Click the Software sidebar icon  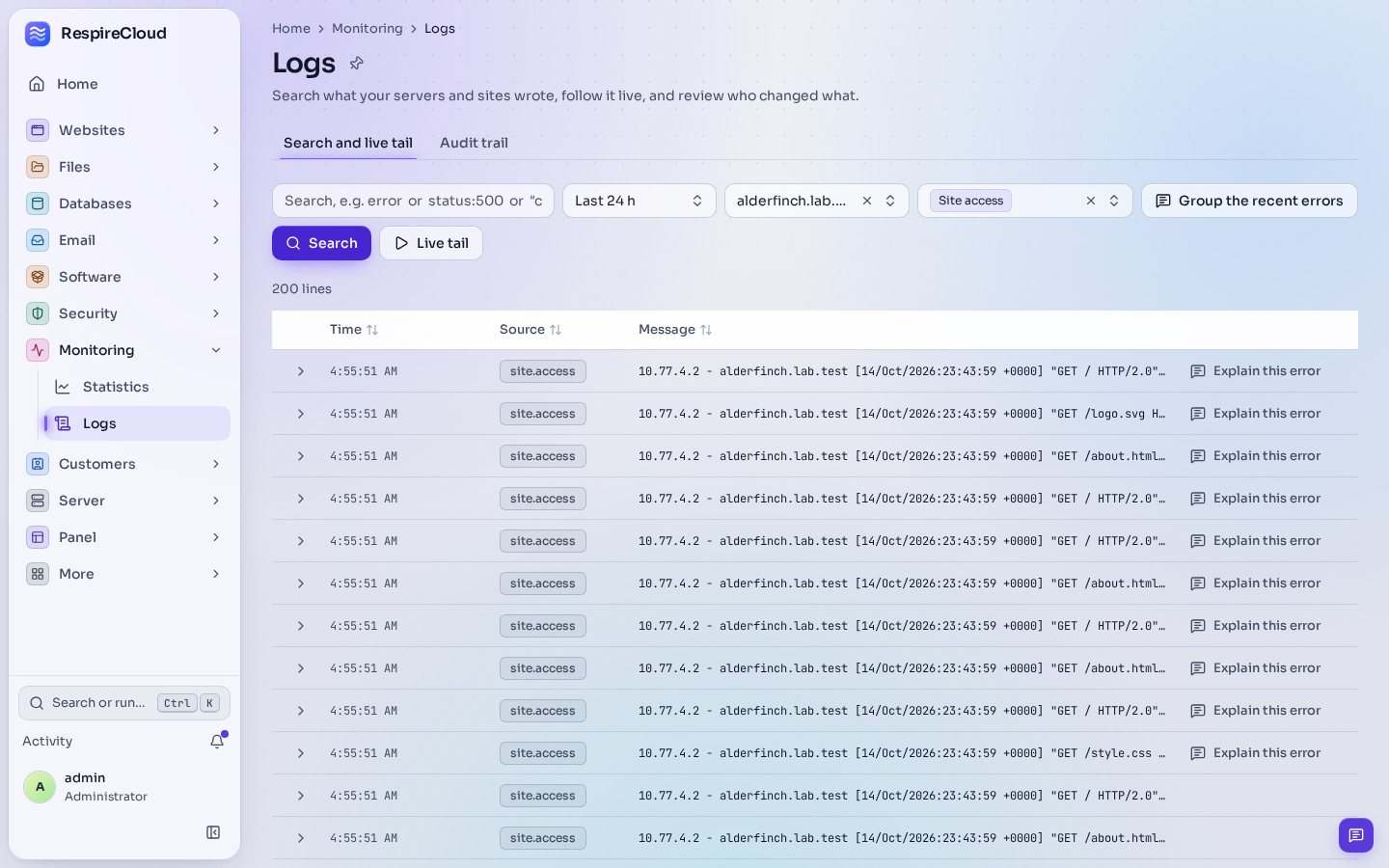coord(38,277)
